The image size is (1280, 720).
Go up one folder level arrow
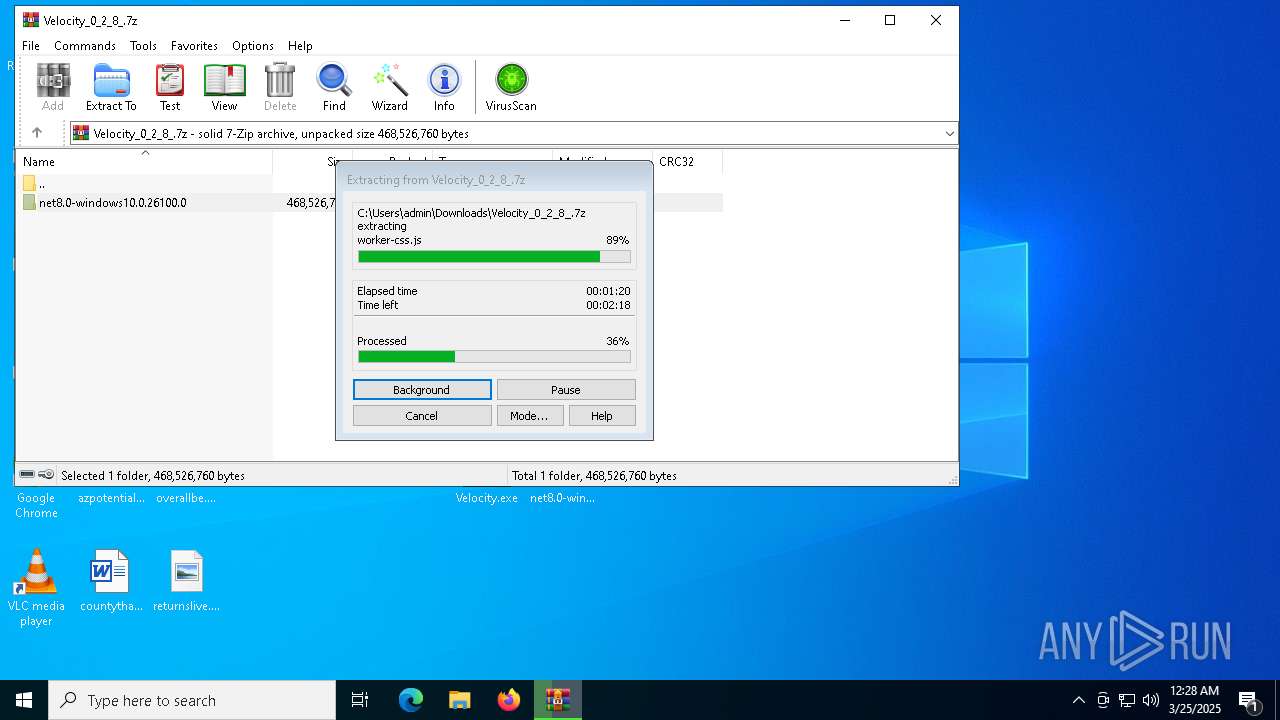pyautogui.click(x=37, y=133)
